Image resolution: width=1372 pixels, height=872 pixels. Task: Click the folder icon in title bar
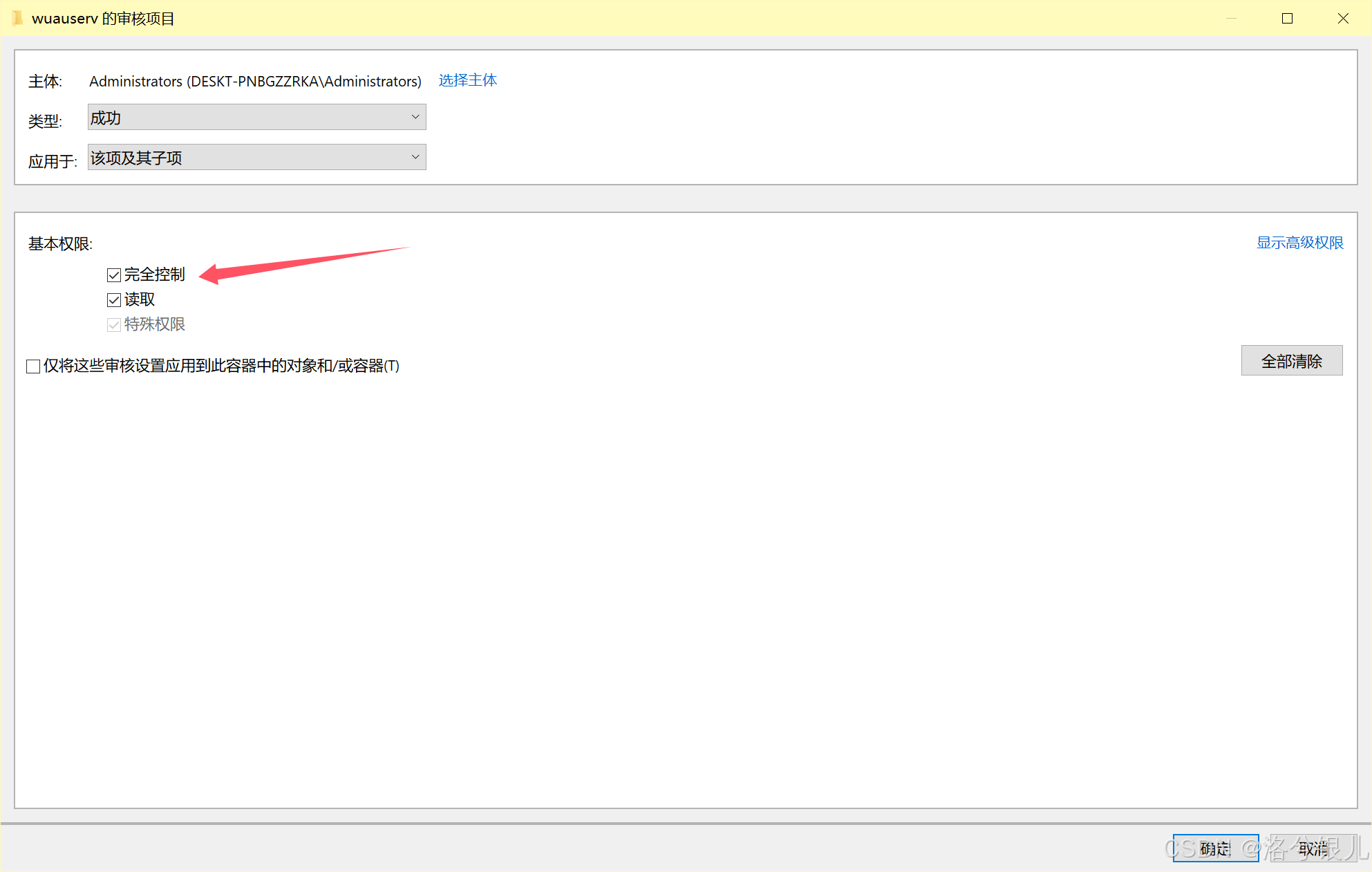click(x=17, y=18)
